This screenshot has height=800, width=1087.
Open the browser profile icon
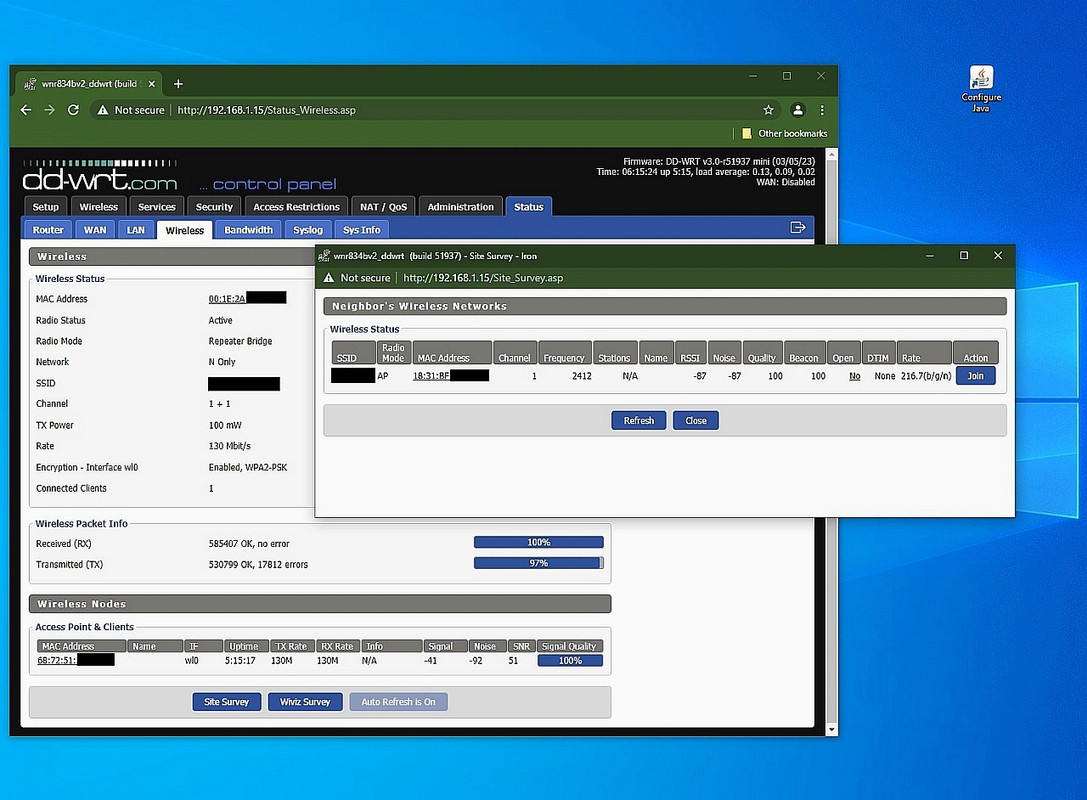(x=798, y=110)
